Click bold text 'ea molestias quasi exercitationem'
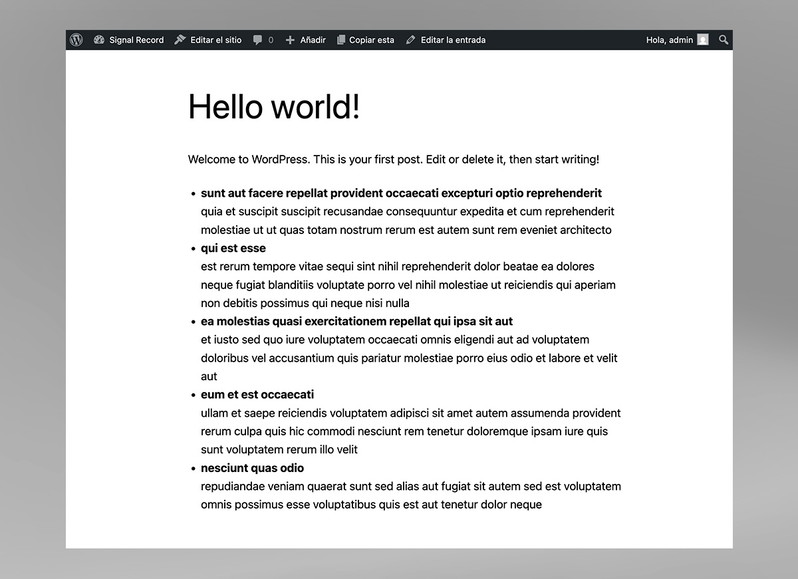The height and width of the screenshot is (579, 798). [357, 321]
